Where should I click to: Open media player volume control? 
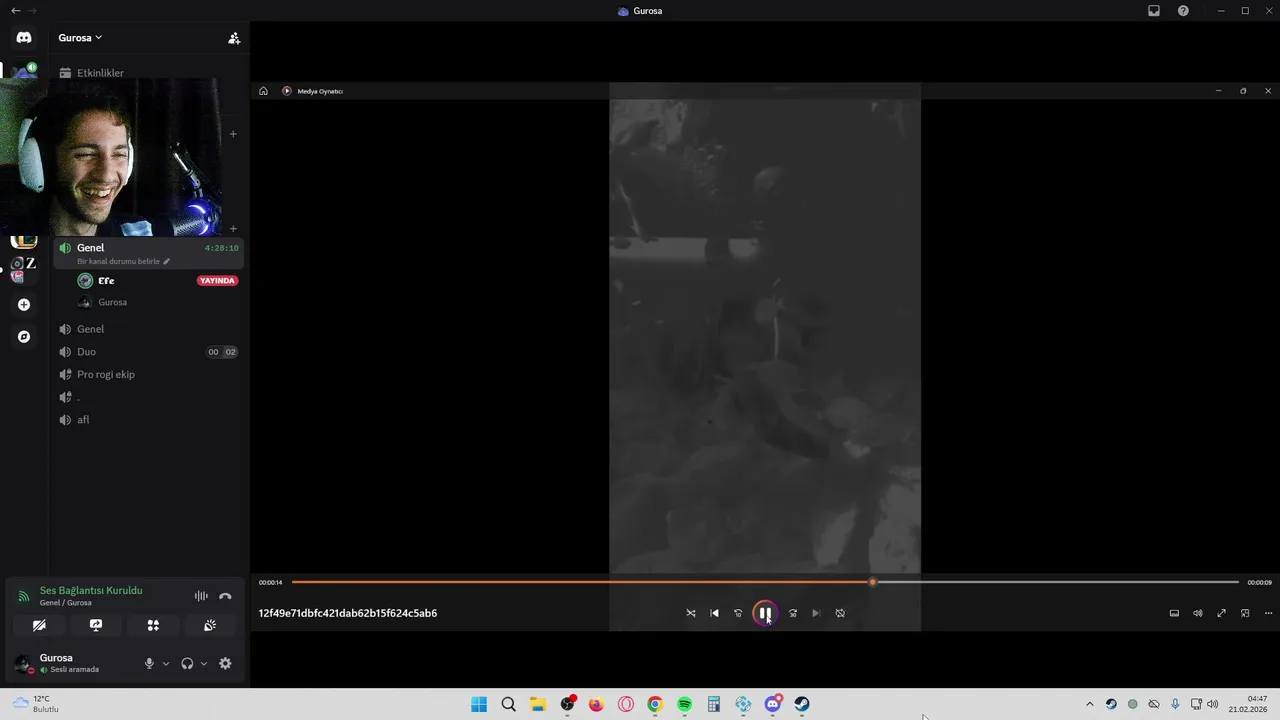pyautogui.click(x=1197, y=613)
